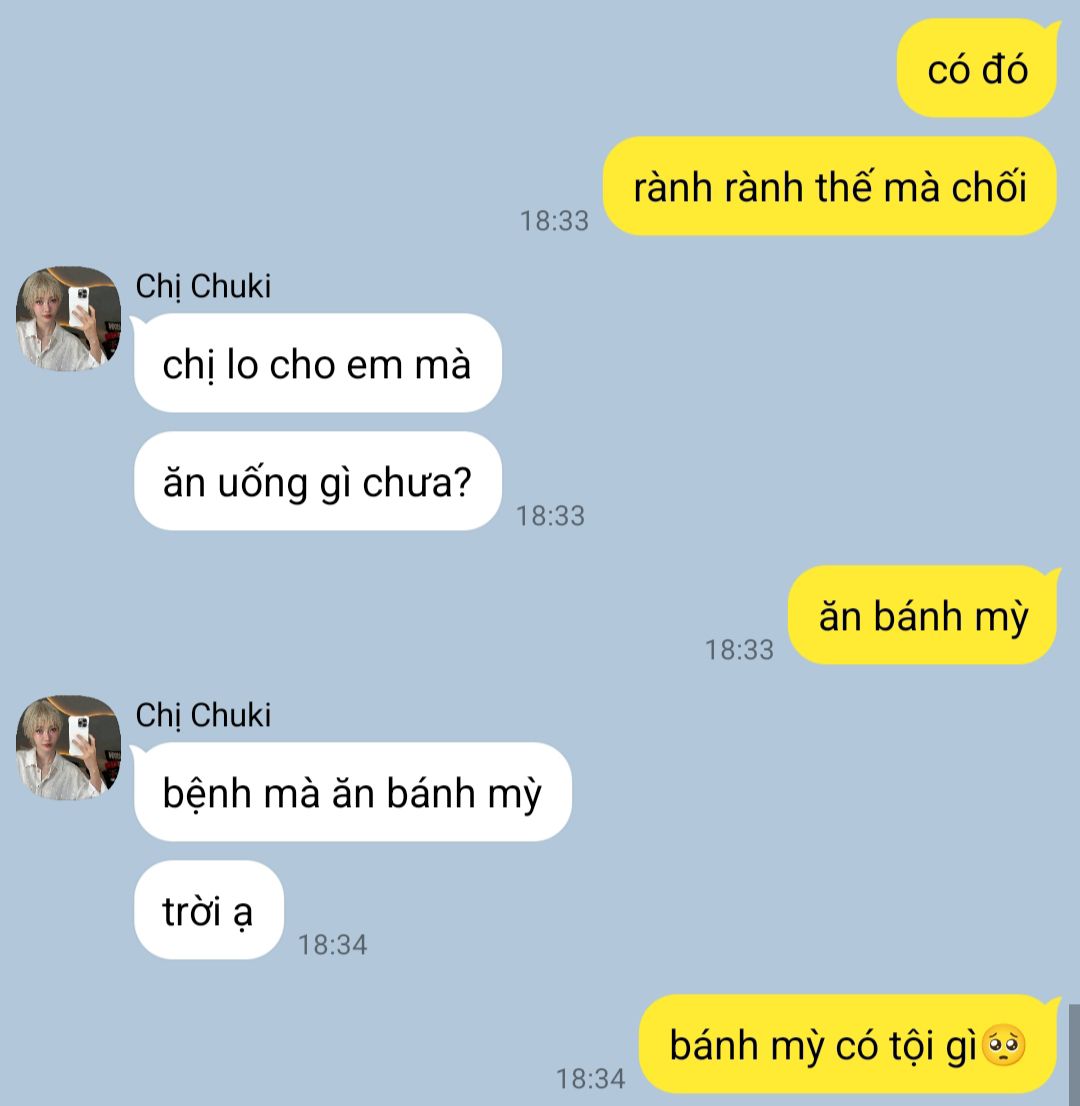Open Chị Chuki's lower profile avatar
Image resolution: width=1080 pixels, height=1106 pixels.
[x=68, y=748]
